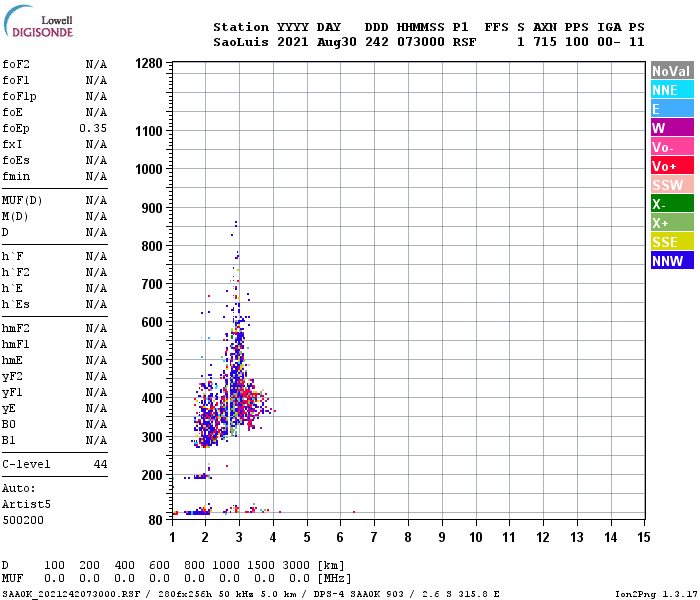Viewport: 700px width, 600px height.
Task: Click the hmE parameter label
Action: 12,361
